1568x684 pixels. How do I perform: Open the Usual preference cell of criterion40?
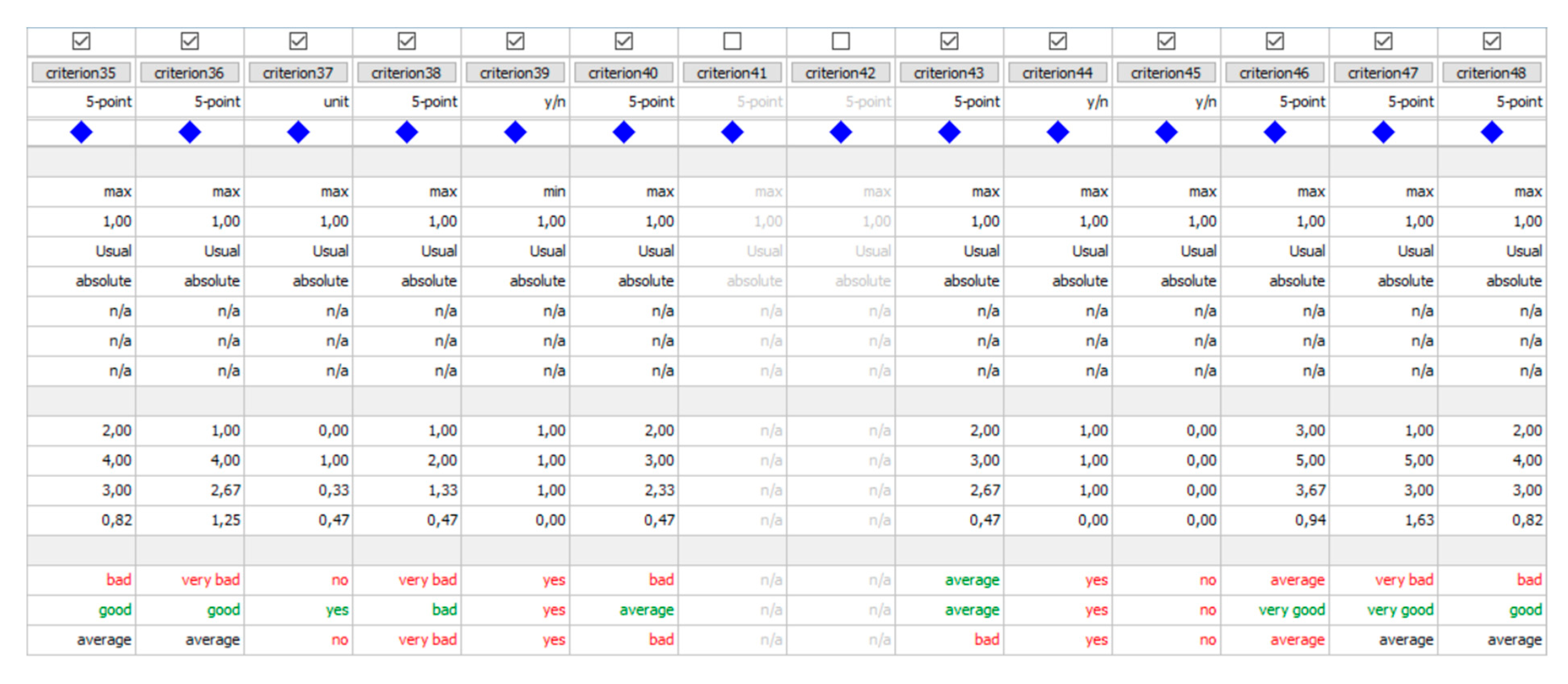655,251
